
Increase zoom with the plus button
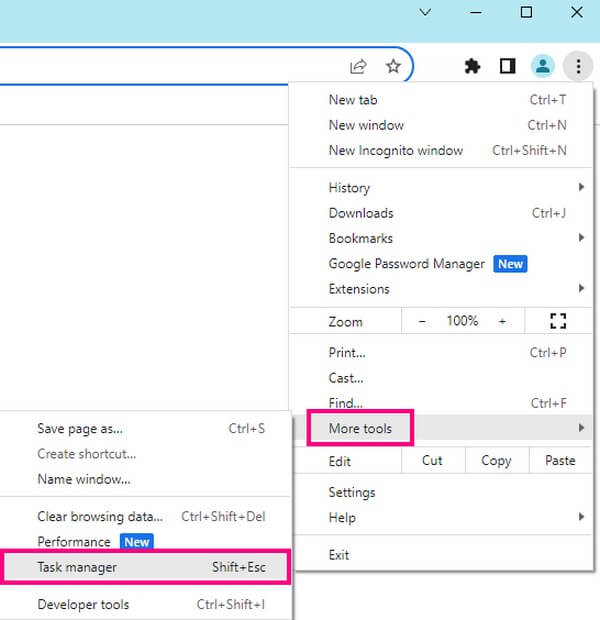502,321
